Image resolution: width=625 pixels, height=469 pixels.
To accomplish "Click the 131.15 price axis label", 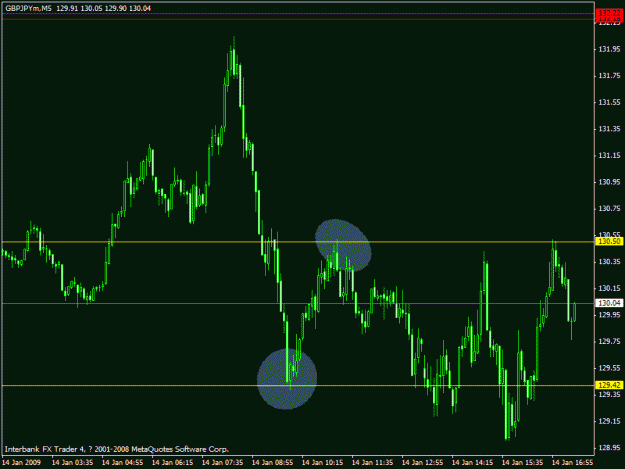I will [609, 155].
